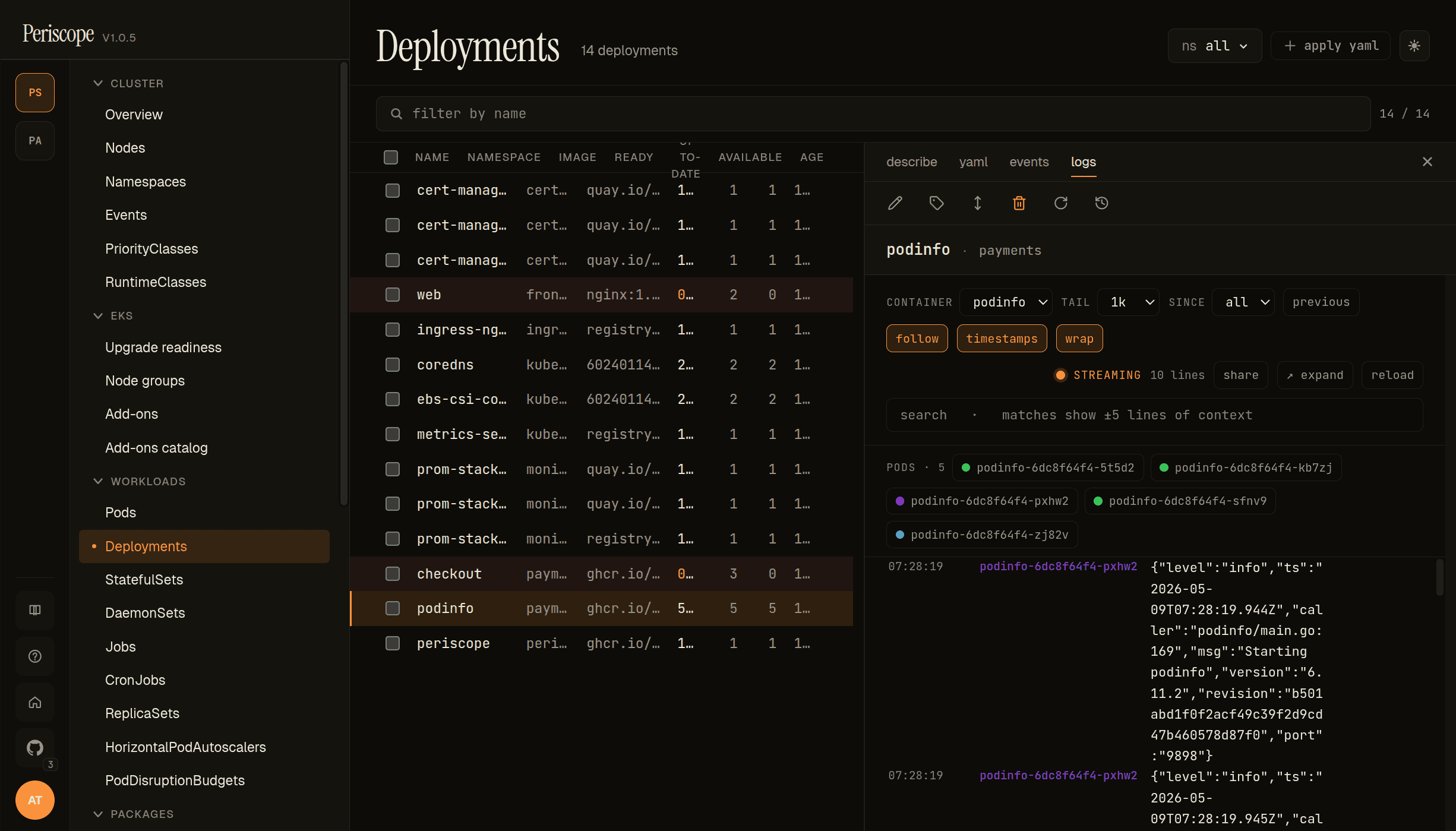Open the CONTAINER podinfo dropdown
This screenshot has width=1456, height=831.
click(1006, 302)
